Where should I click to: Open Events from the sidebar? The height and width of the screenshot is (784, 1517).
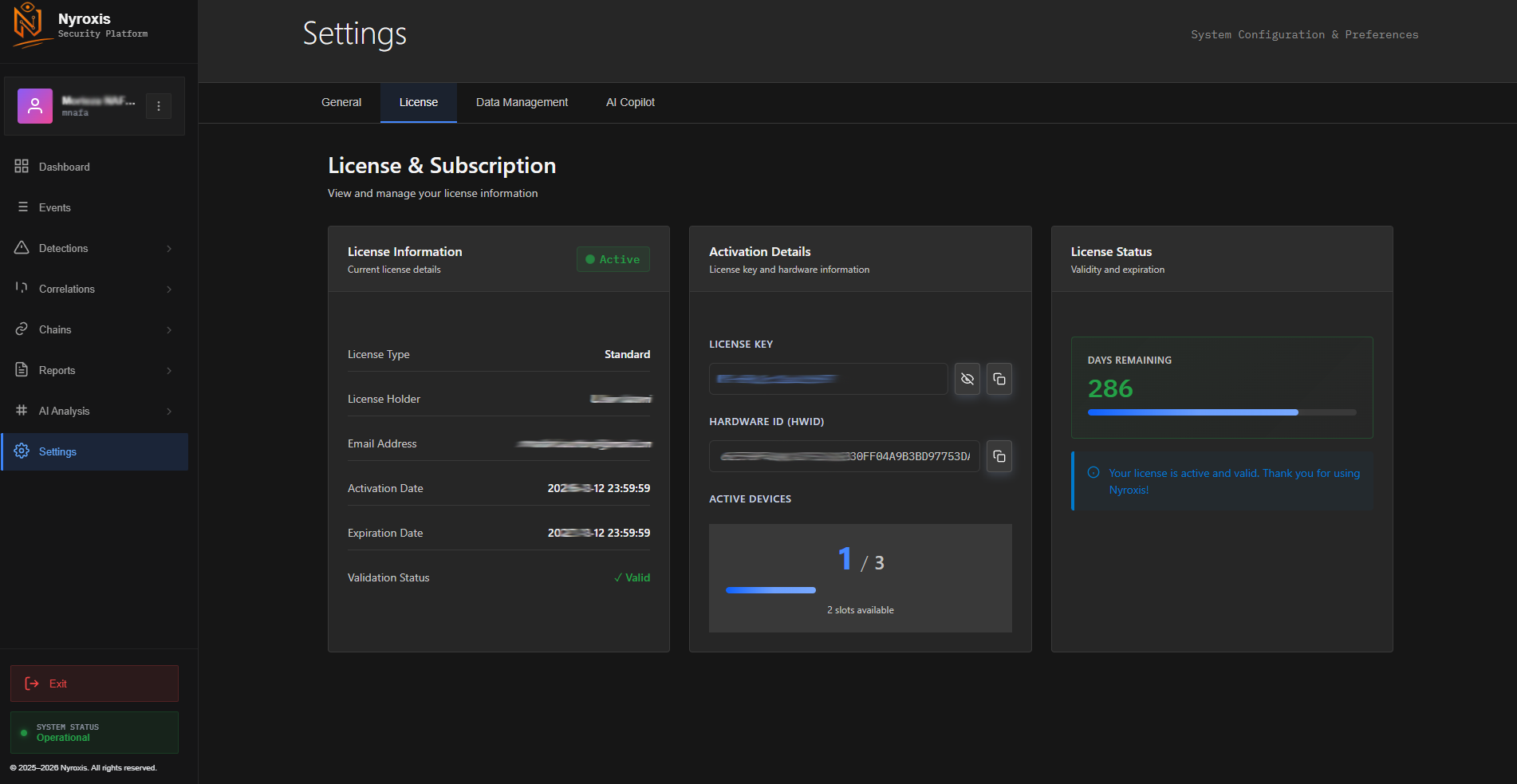(94, 207)
